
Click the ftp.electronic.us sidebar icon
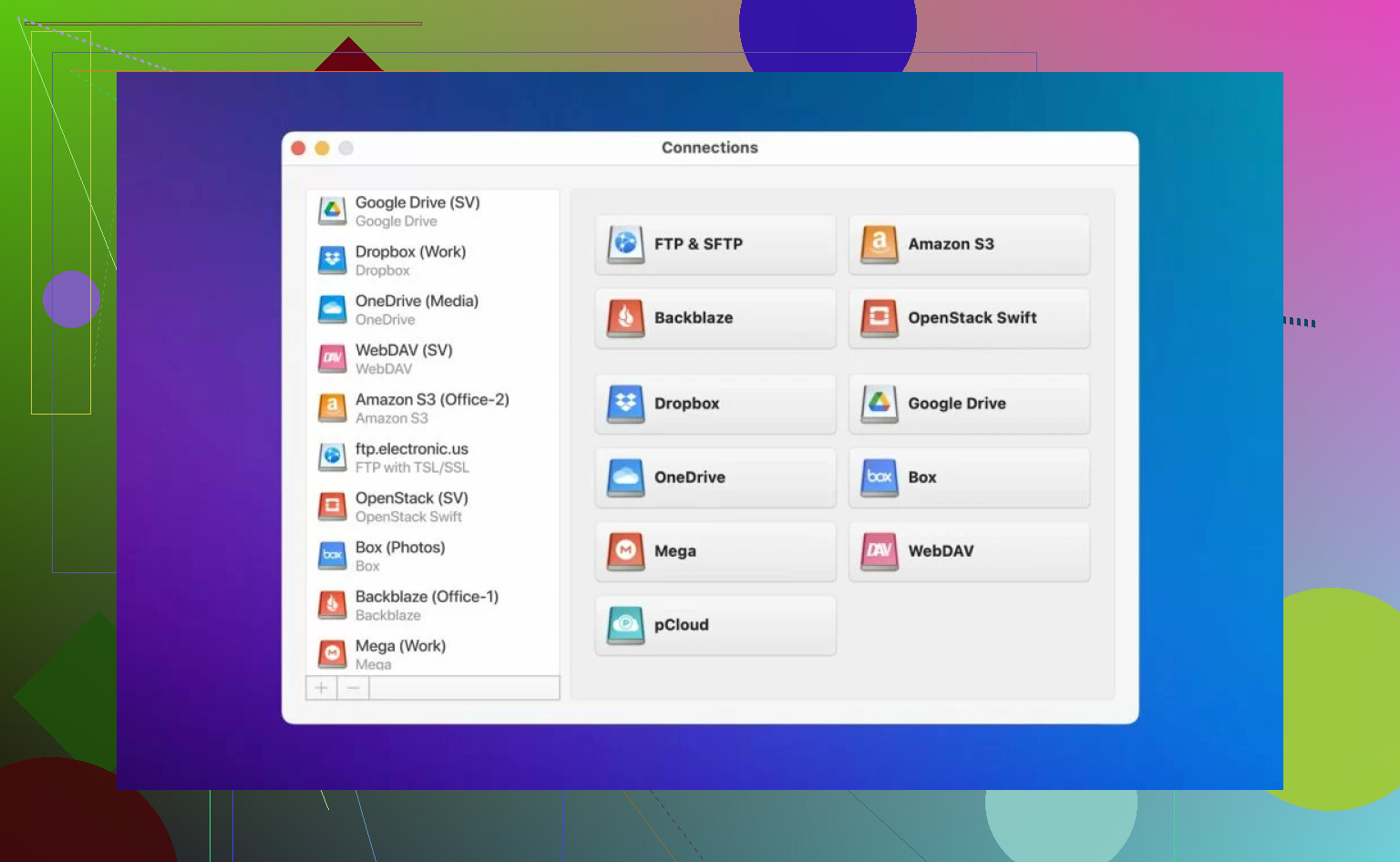click(x=332, y=457)
